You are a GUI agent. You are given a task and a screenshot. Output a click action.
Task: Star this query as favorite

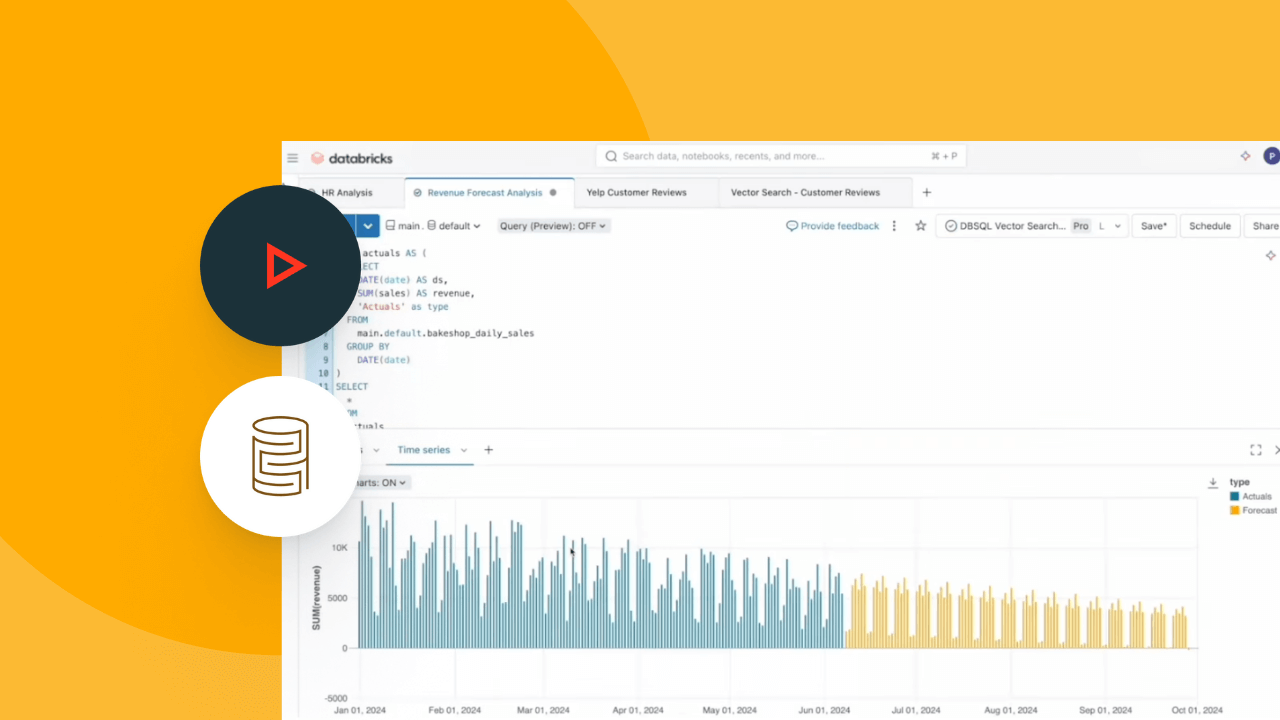(x=921, y=226)
